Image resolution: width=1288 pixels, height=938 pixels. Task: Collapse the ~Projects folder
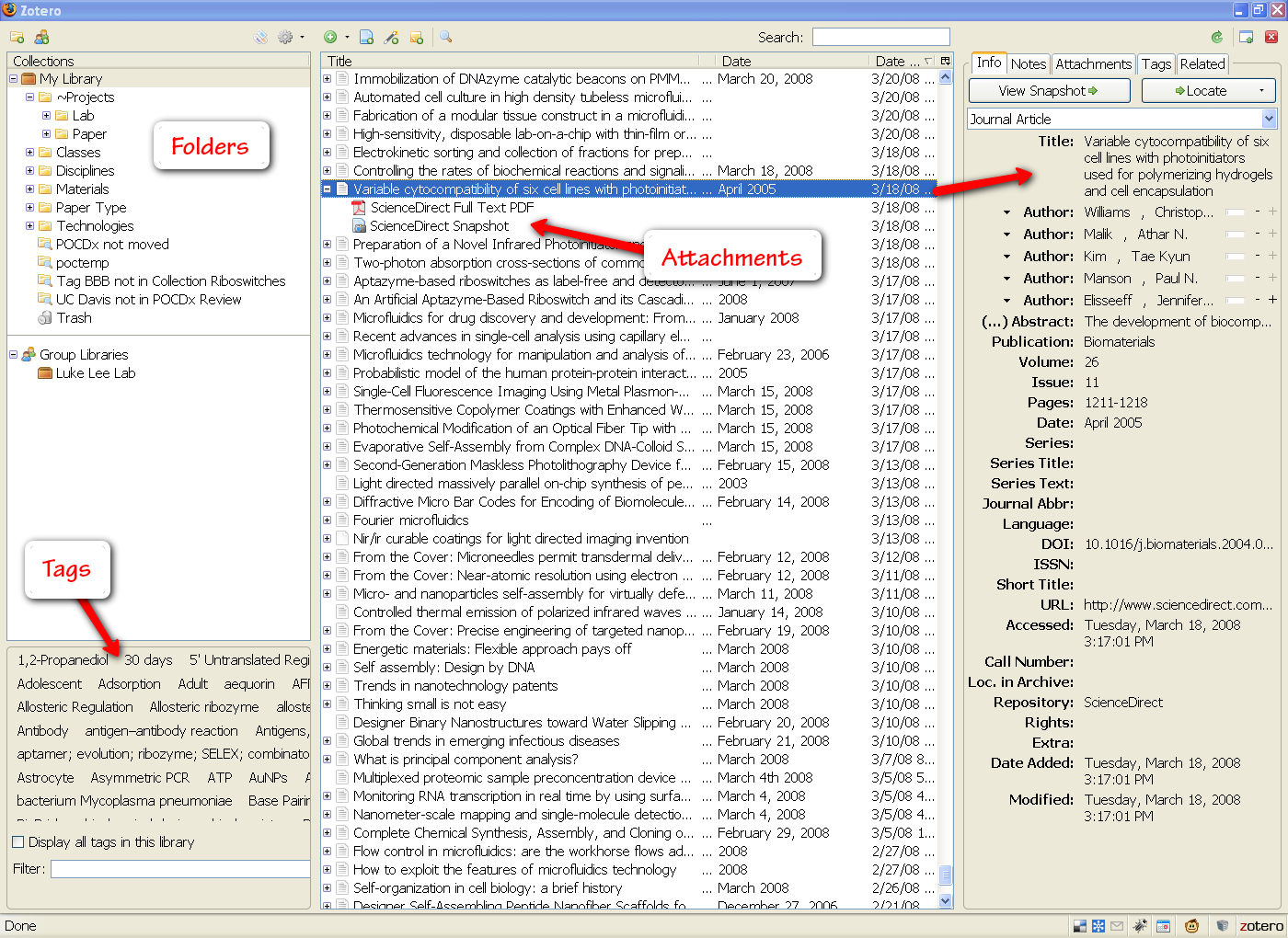(x=29, y=97)
